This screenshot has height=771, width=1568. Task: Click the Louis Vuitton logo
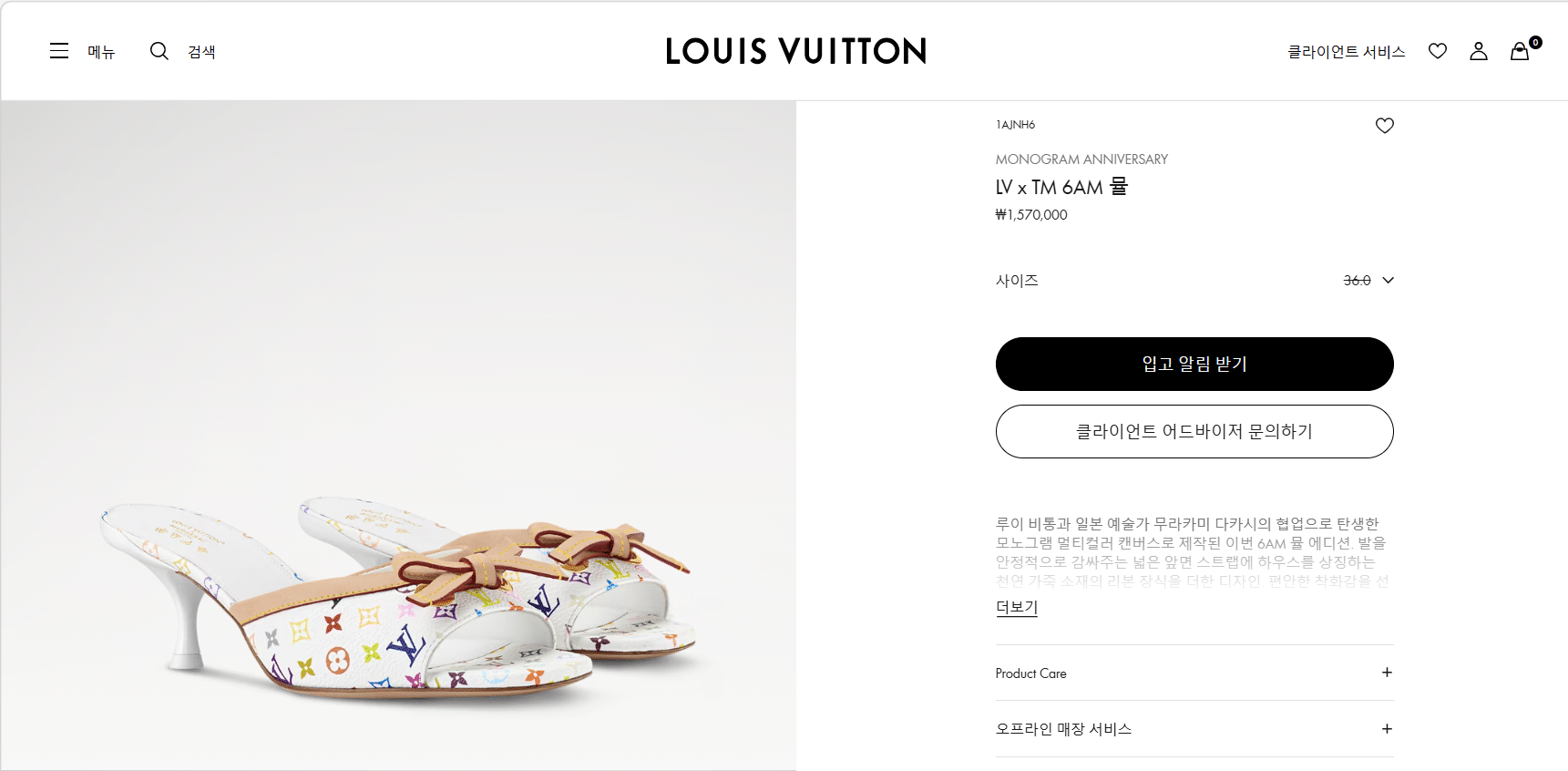coord(795,51)
